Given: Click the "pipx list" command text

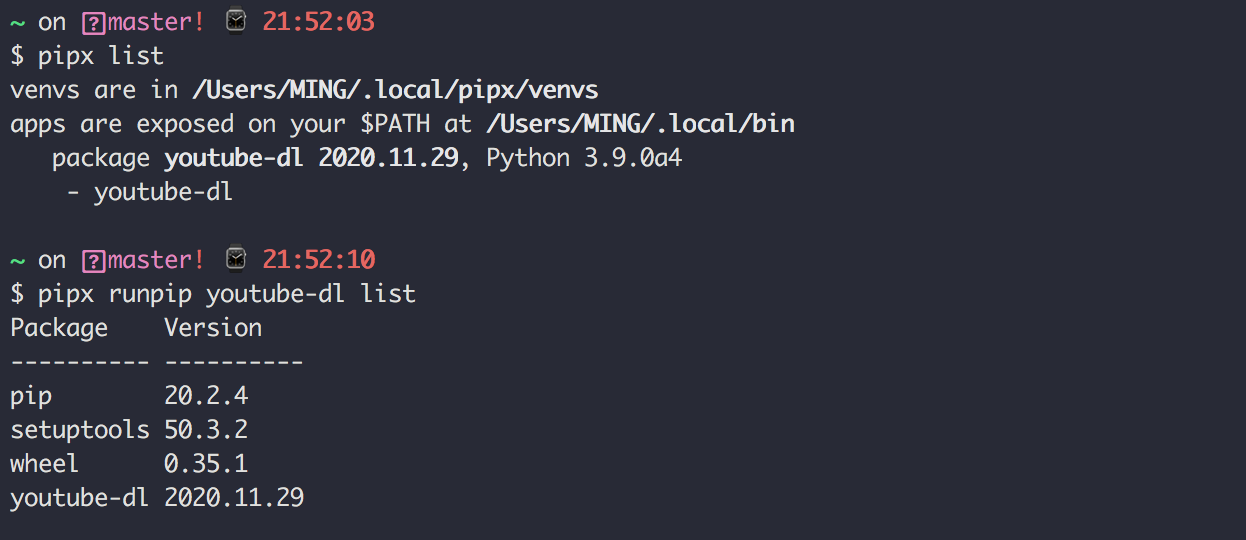Looking at the screenshot, I should pos(100,56).
